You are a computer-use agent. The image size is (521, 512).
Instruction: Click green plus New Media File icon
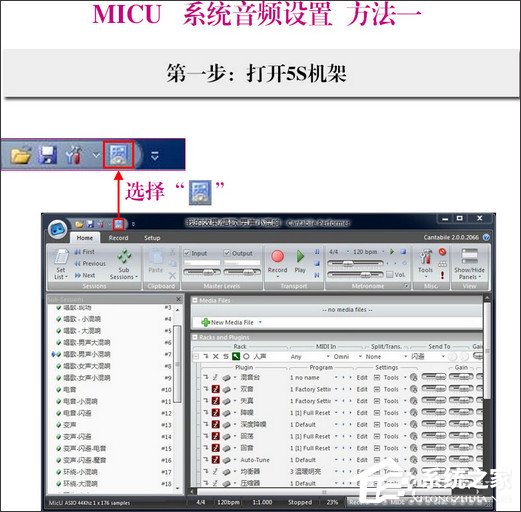click(206, 322)
